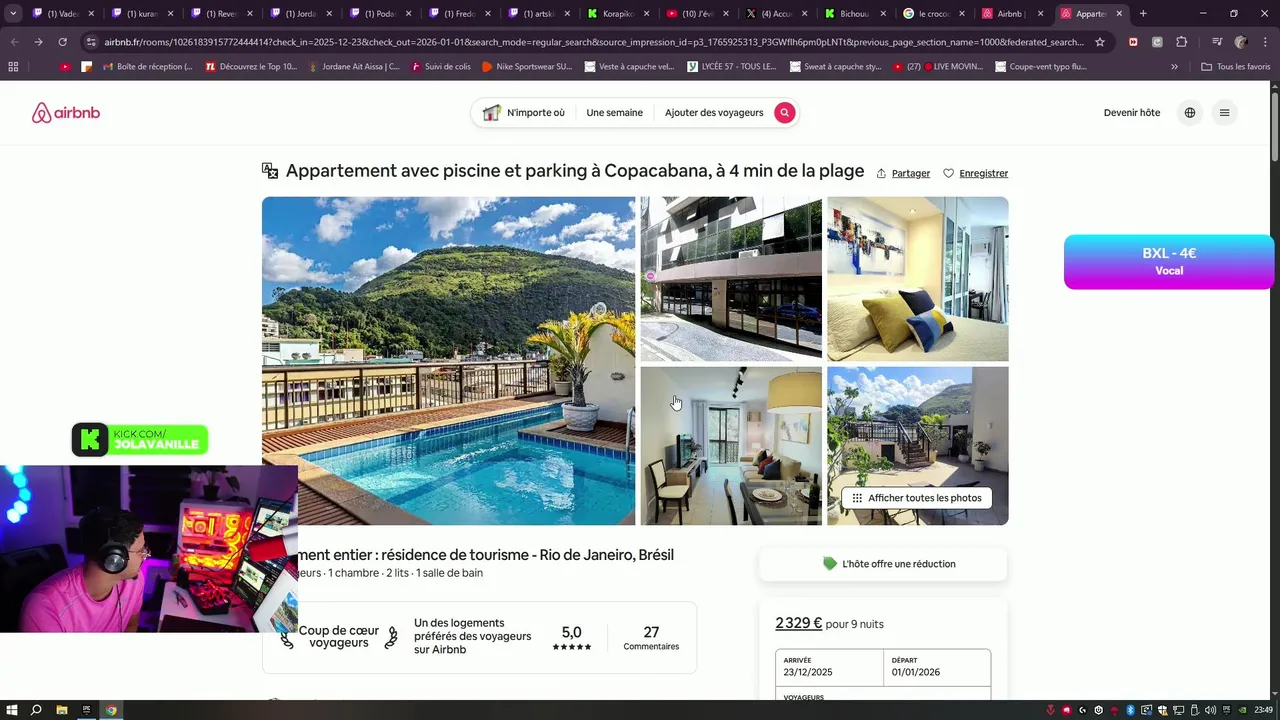The height and width of the screenshot is (720, 1280).
Task: Click the Enregistrer link
Action: [x=984, y=173]
